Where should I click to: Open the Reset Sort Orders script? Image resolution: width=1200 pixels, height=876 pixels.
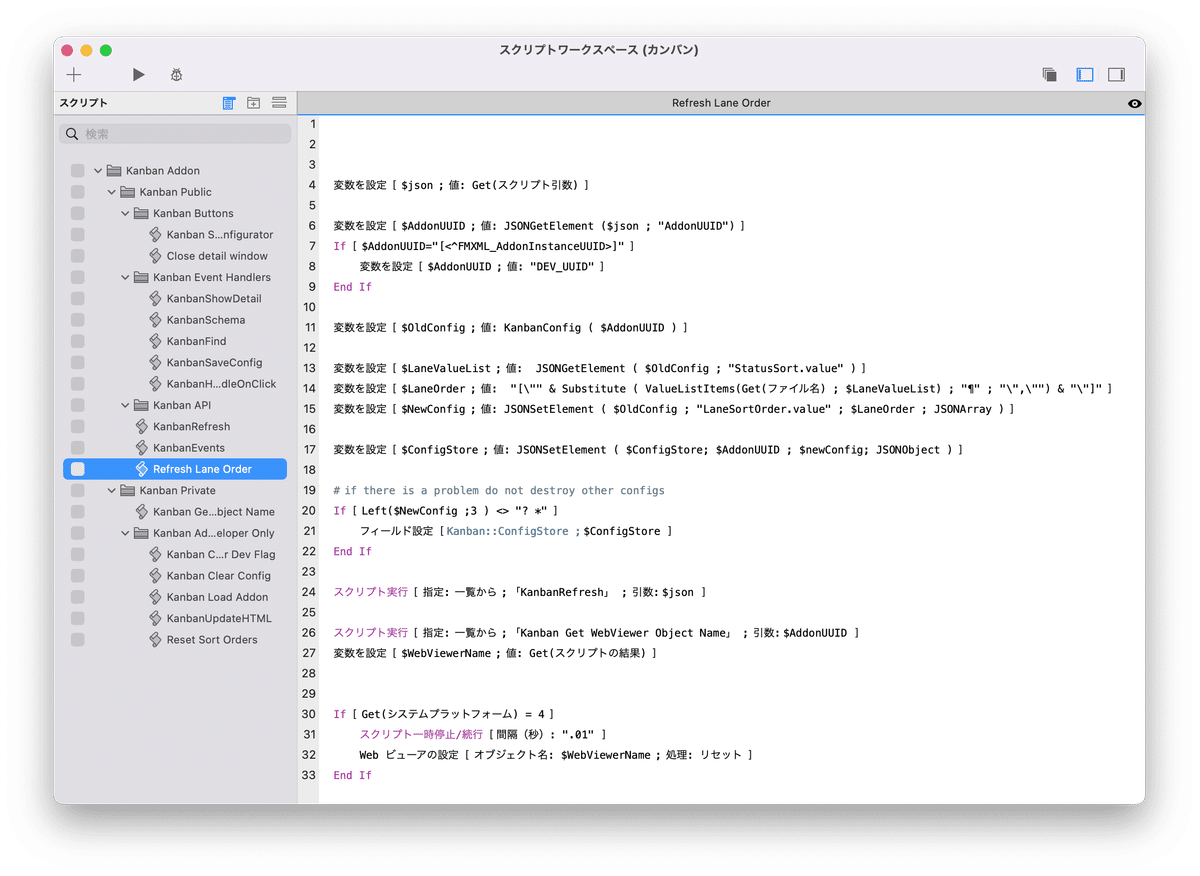click(x=205, y=639)
